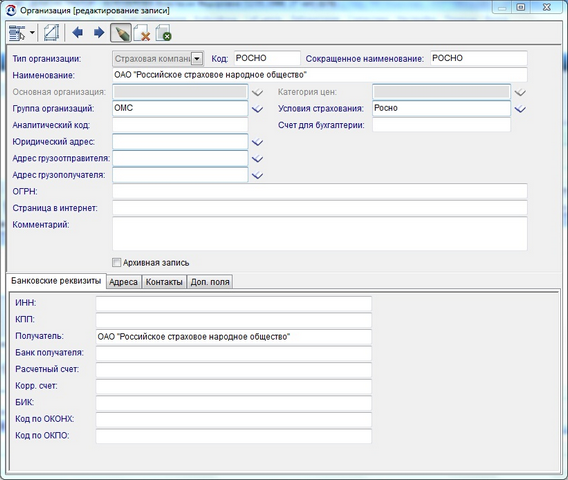This screenshot has width=568, height=480.
Task: Go to next record with right arrow
Action: click(99, 33)
